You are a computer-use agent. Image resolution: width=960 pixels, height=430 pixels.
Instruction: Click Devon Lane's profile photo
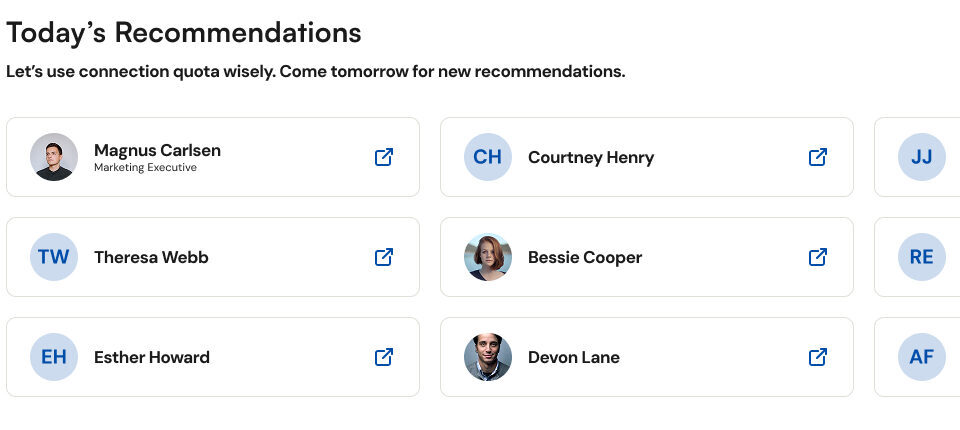coord(488,357)
